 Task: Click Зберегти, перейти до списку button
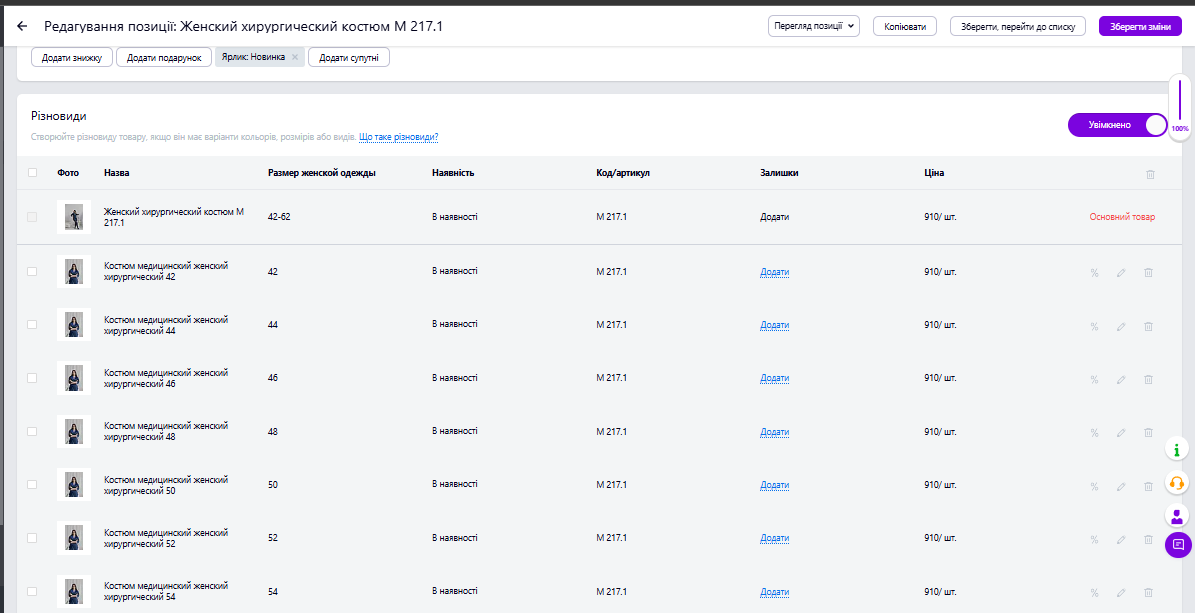point(1017,26)
